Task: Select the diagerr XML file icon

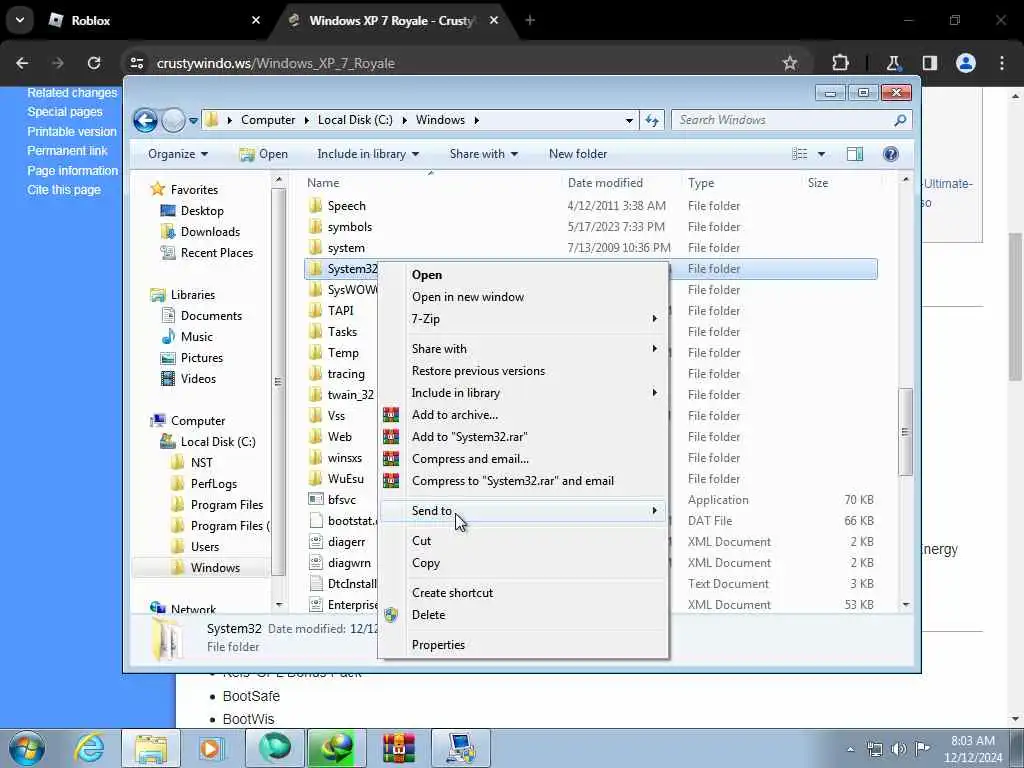Action: [x=315, y=541]
